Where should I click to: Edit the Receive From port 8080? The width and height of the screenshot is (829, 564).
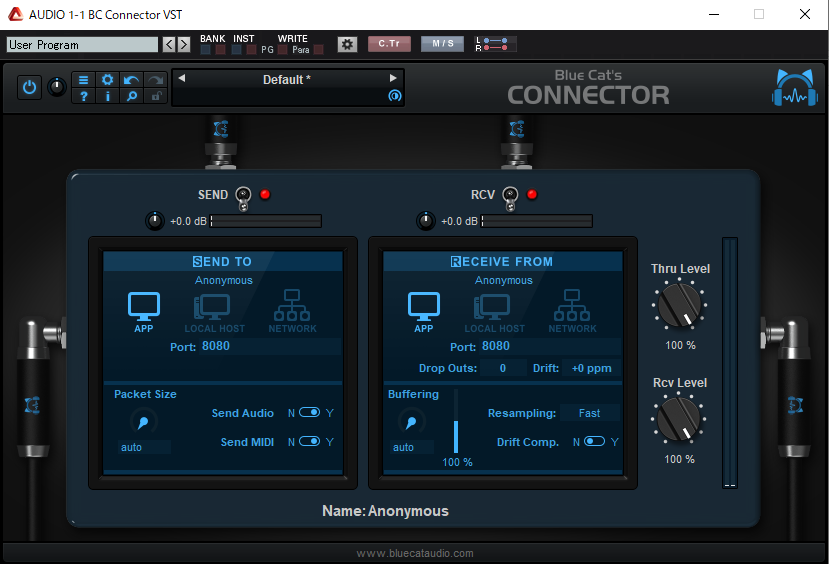pos(550,346)
